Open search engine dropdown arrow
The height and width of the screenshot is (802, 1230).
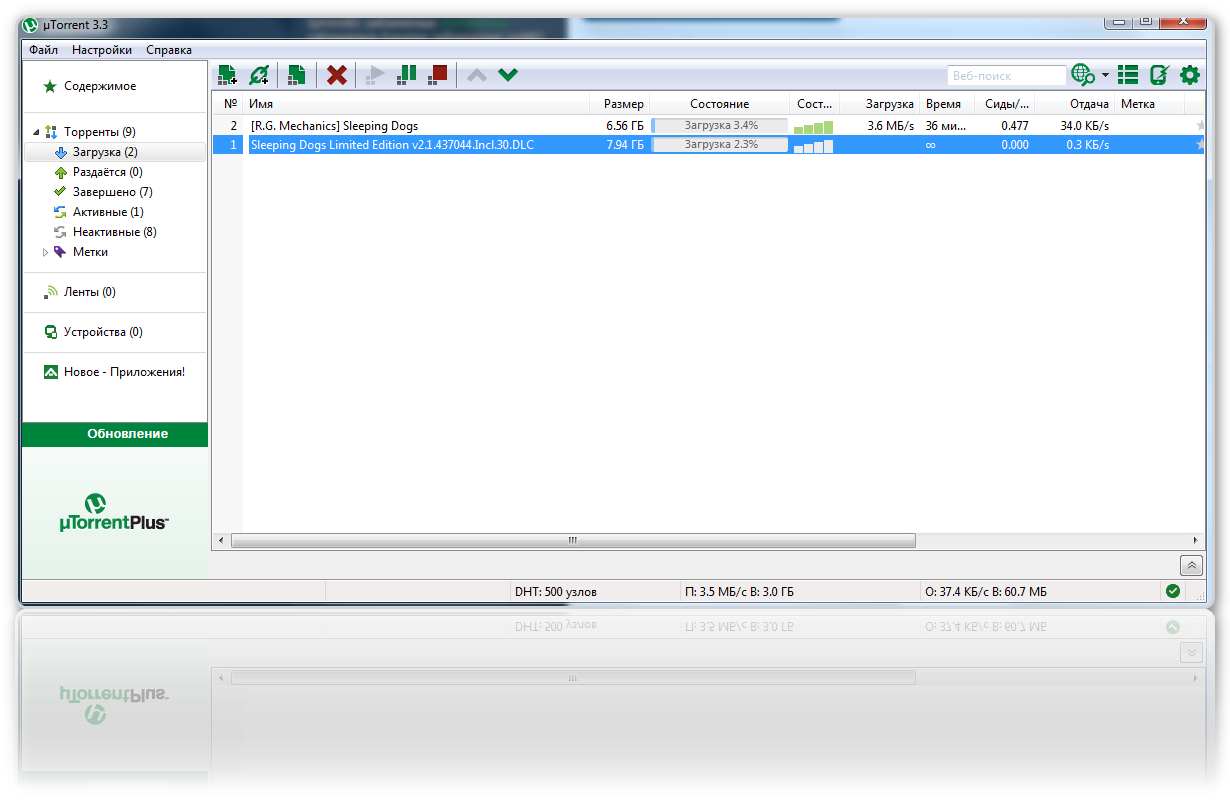pyautogui.click(x=1105, y=75)
